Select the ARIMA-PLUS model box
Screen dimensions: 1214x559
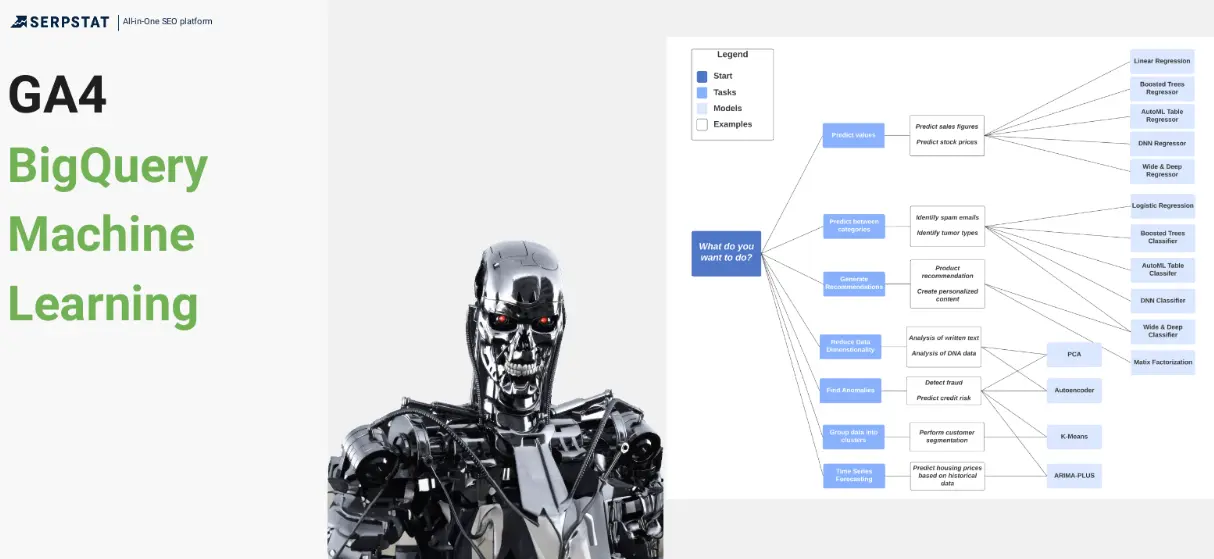(1074, 475)
